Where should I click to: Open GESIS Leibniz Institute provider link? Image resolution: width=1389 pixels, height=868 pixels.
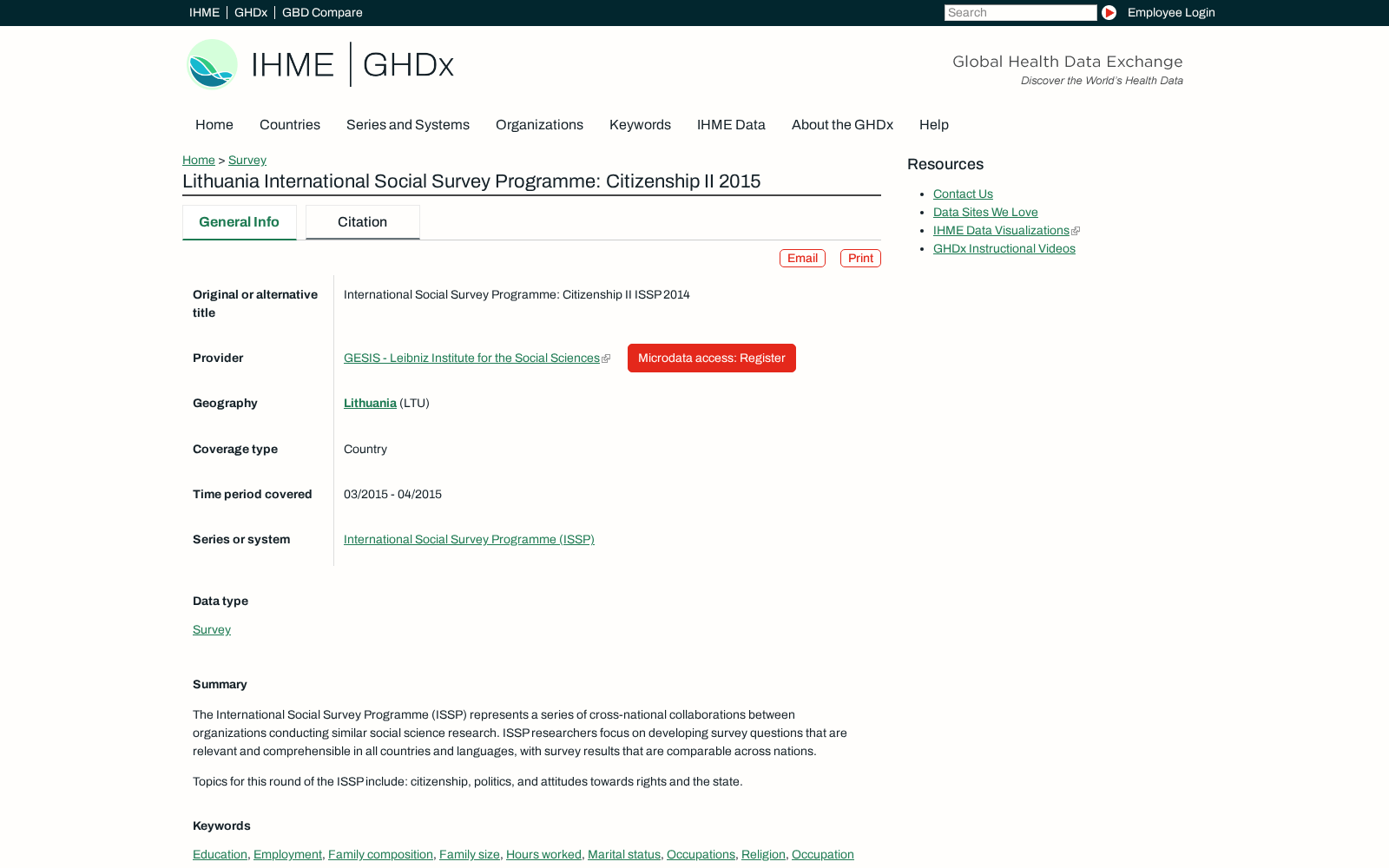pyautogui.click(x=471, y=358)
